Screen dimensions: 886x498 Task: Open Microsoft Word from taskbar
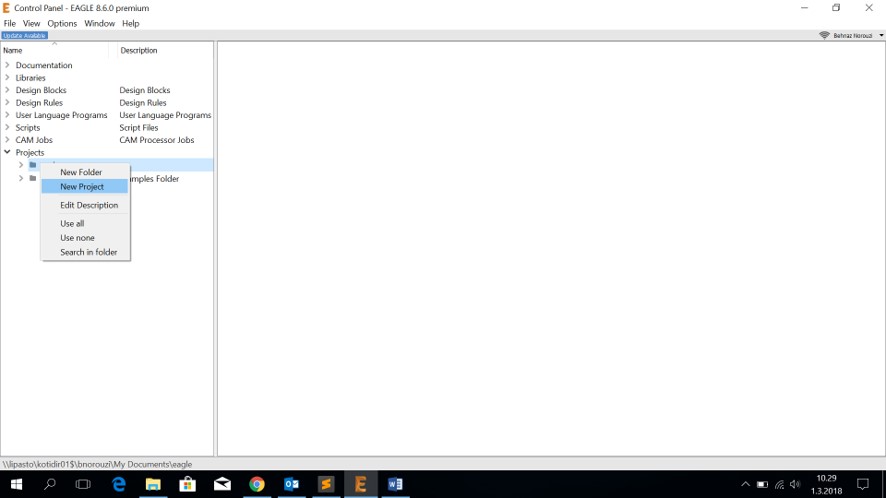click(395, 484)
